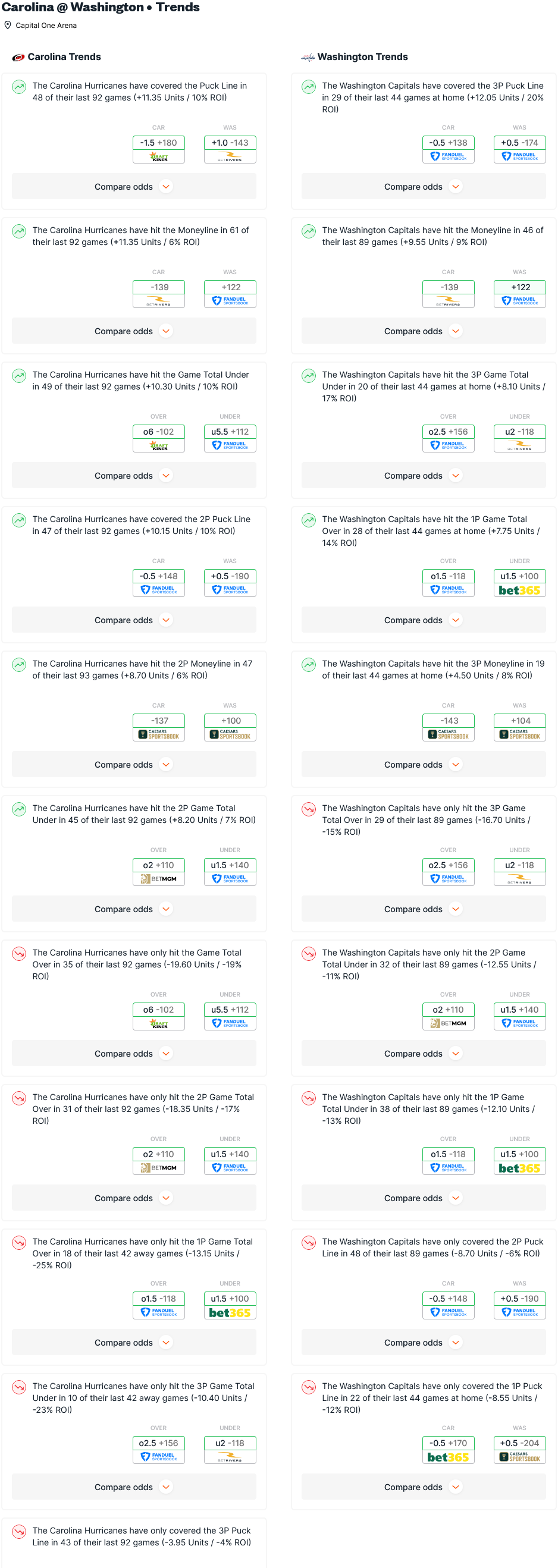Expand Compare odds for Washington Moneyline 46 of 89 trend

[423, 331]
